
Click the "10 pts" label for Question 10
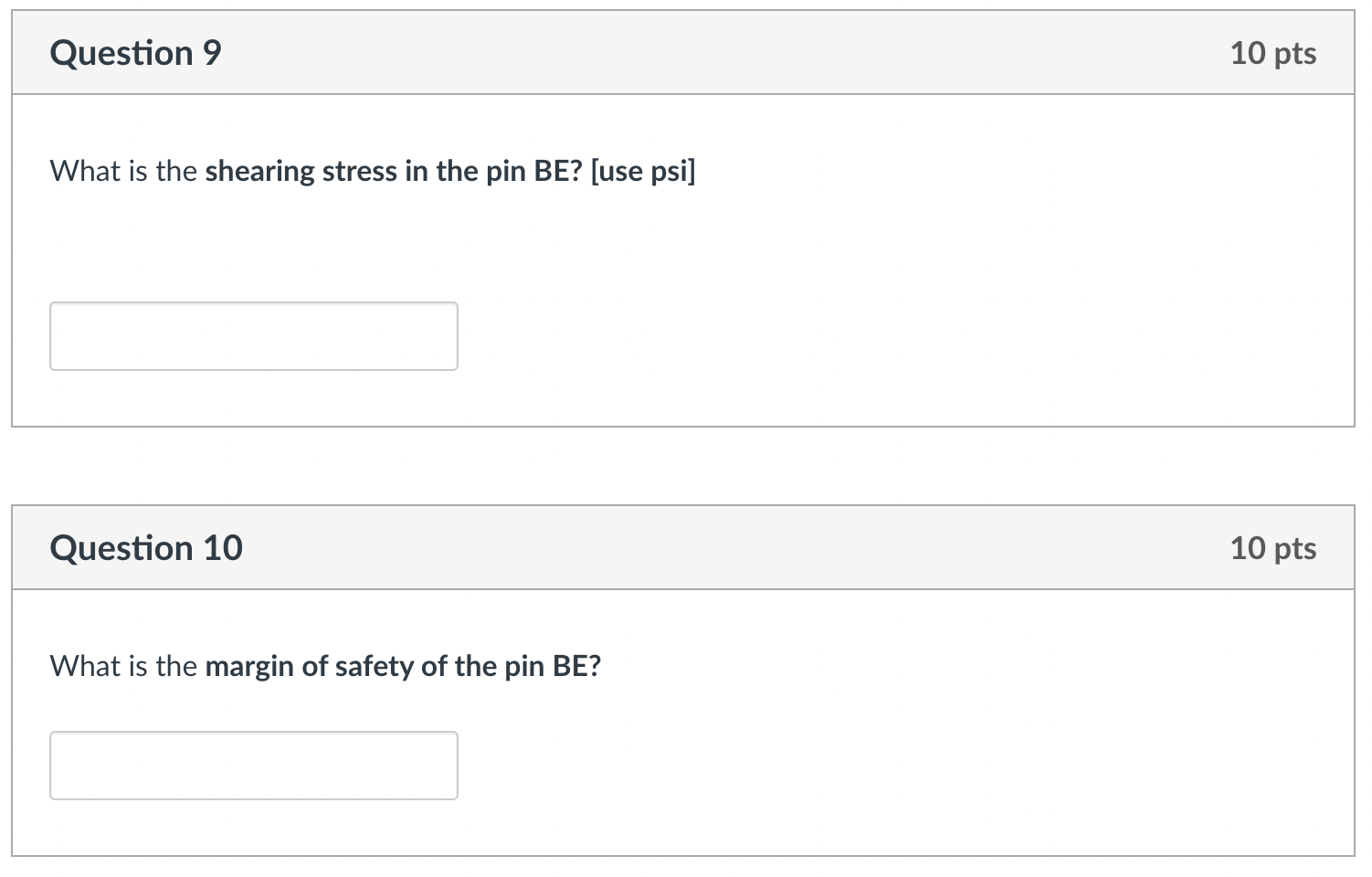point(1272,548)
